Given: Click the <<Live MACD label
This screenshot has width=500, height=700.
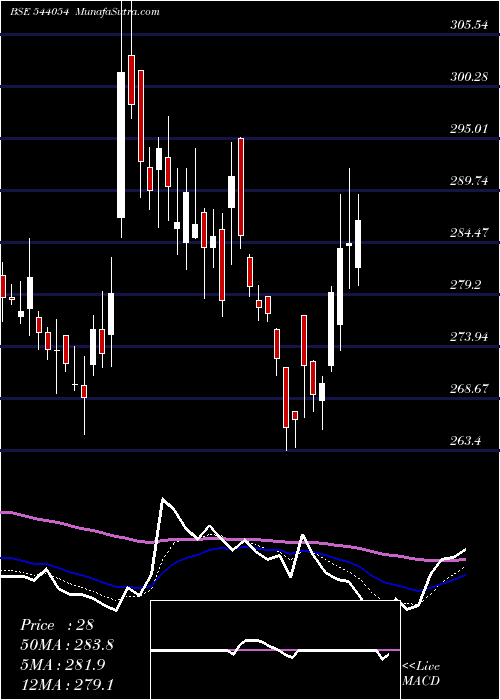Looking at the screenshot, I should [x=421, y=674].
